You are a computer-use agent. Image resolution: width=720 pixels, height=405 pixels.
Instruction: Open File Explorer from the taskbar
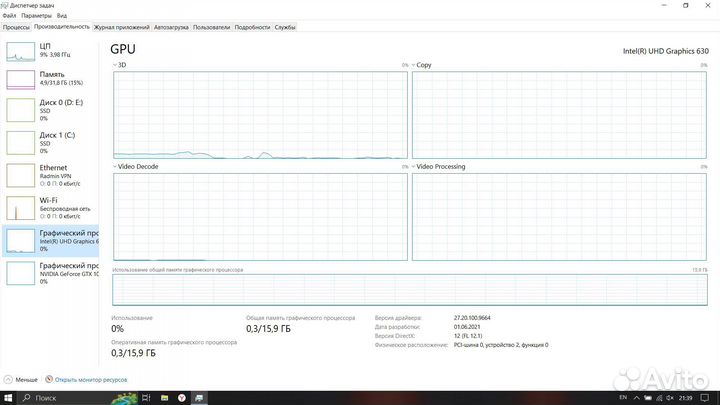point(164,398)
